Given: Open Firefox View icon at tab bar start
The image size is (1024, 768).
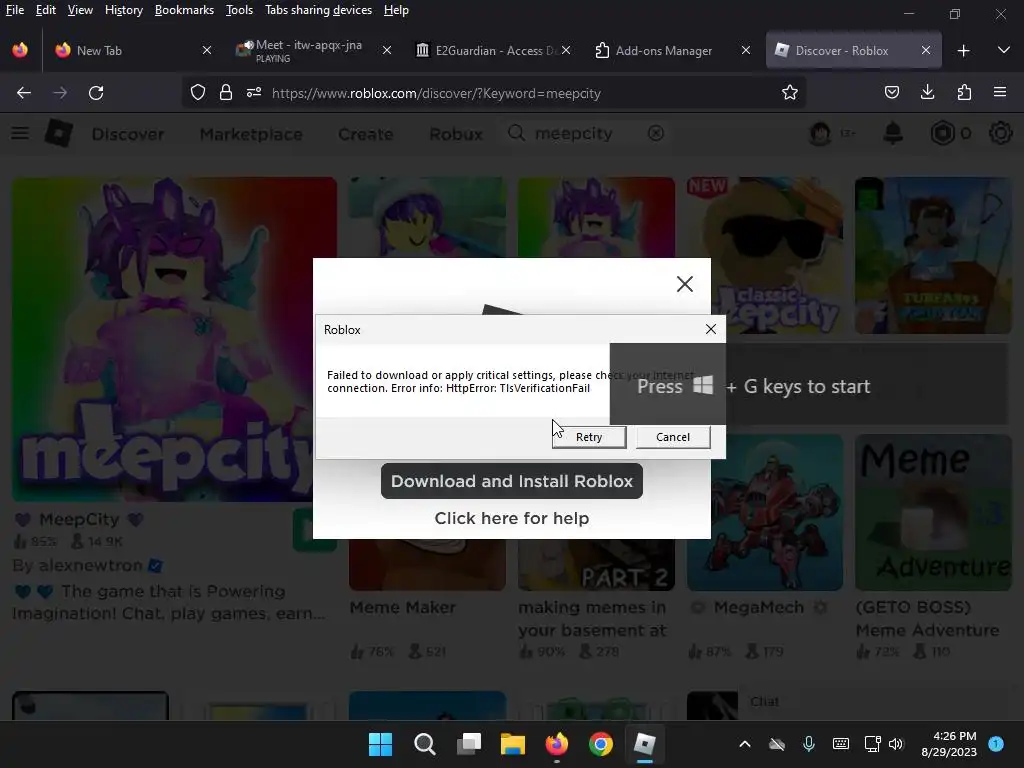Looking at the screenshot, I should point(20,50).
